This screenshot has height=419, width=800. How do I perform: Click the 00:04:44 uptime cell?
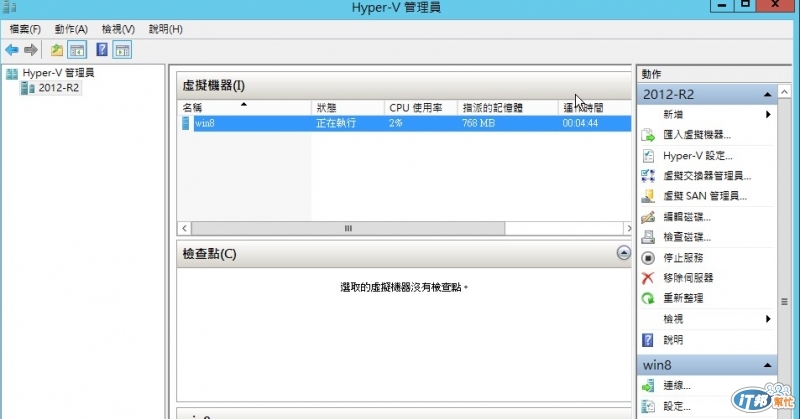[x=580, y=123]
